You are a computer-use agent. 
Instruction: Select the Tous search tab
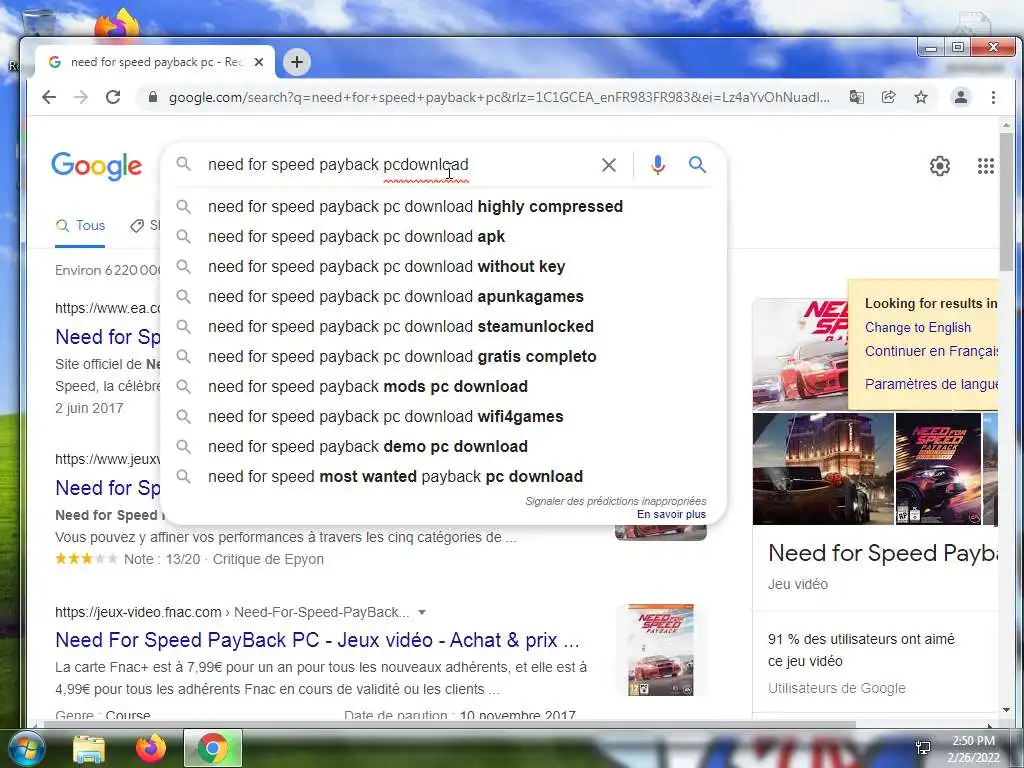tap(80, 226)
